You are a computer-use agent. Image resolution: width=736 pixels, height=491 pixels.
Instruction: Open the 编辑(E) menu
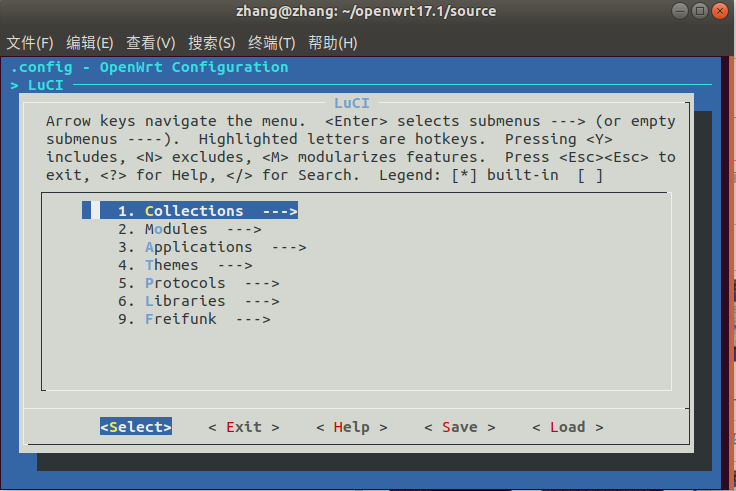pyautogui.click(x=90, y=43)
